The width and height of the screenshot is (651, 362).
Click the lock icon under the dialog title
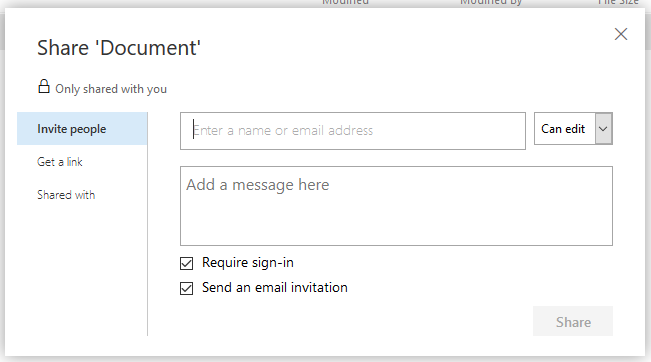click(44, 86)
